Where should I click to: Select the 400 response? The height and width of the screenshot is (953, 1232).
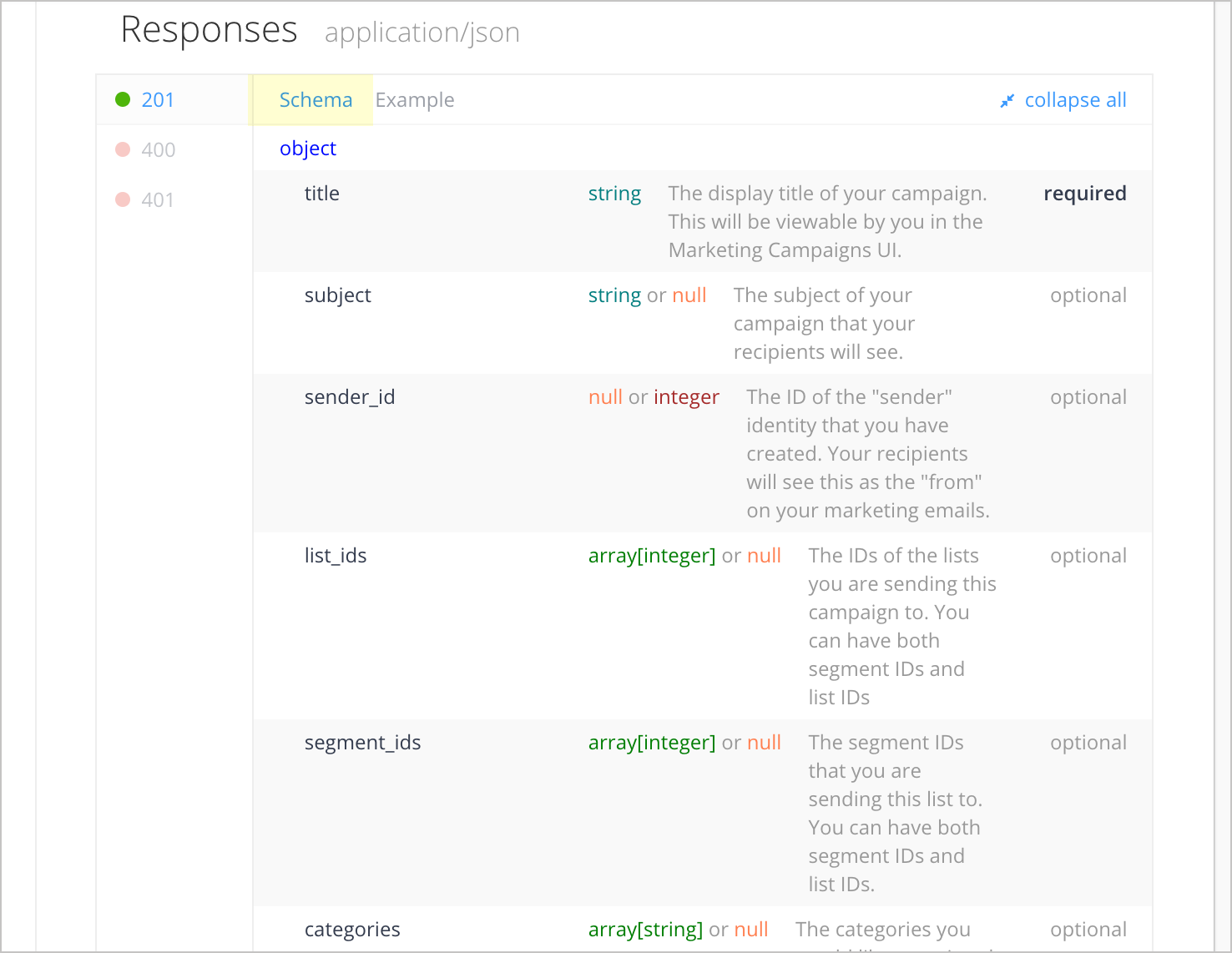coord(157,149)
